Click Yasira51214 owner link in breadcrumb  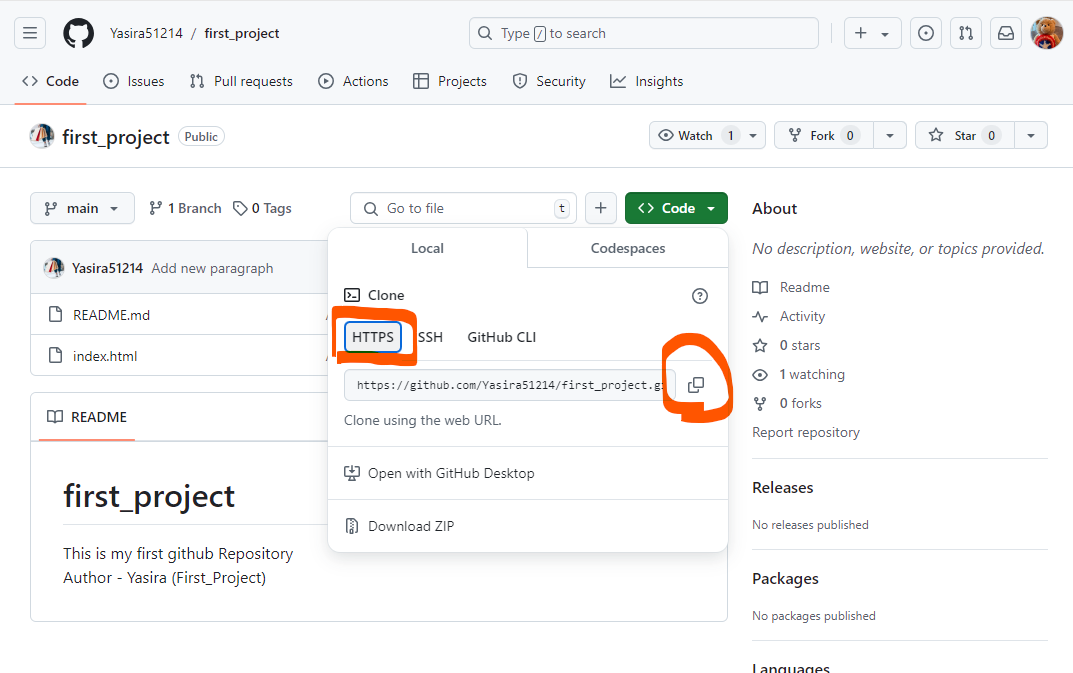click(x=146, y=33)
